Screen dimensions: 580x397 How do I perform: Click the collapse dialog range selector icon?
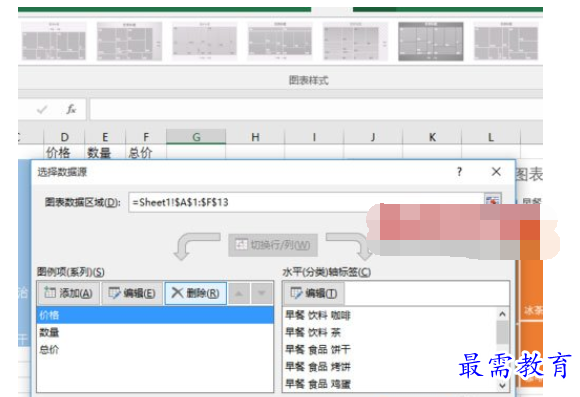(x=492, y=199)
